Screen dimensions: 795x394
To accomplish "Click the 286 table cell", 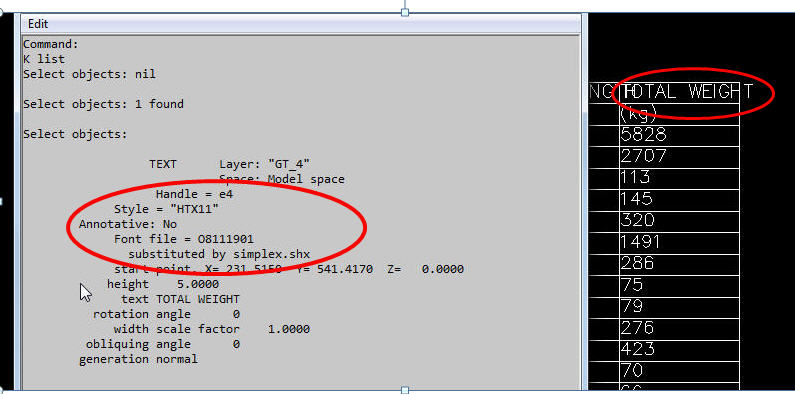I will tap(637, 263).
